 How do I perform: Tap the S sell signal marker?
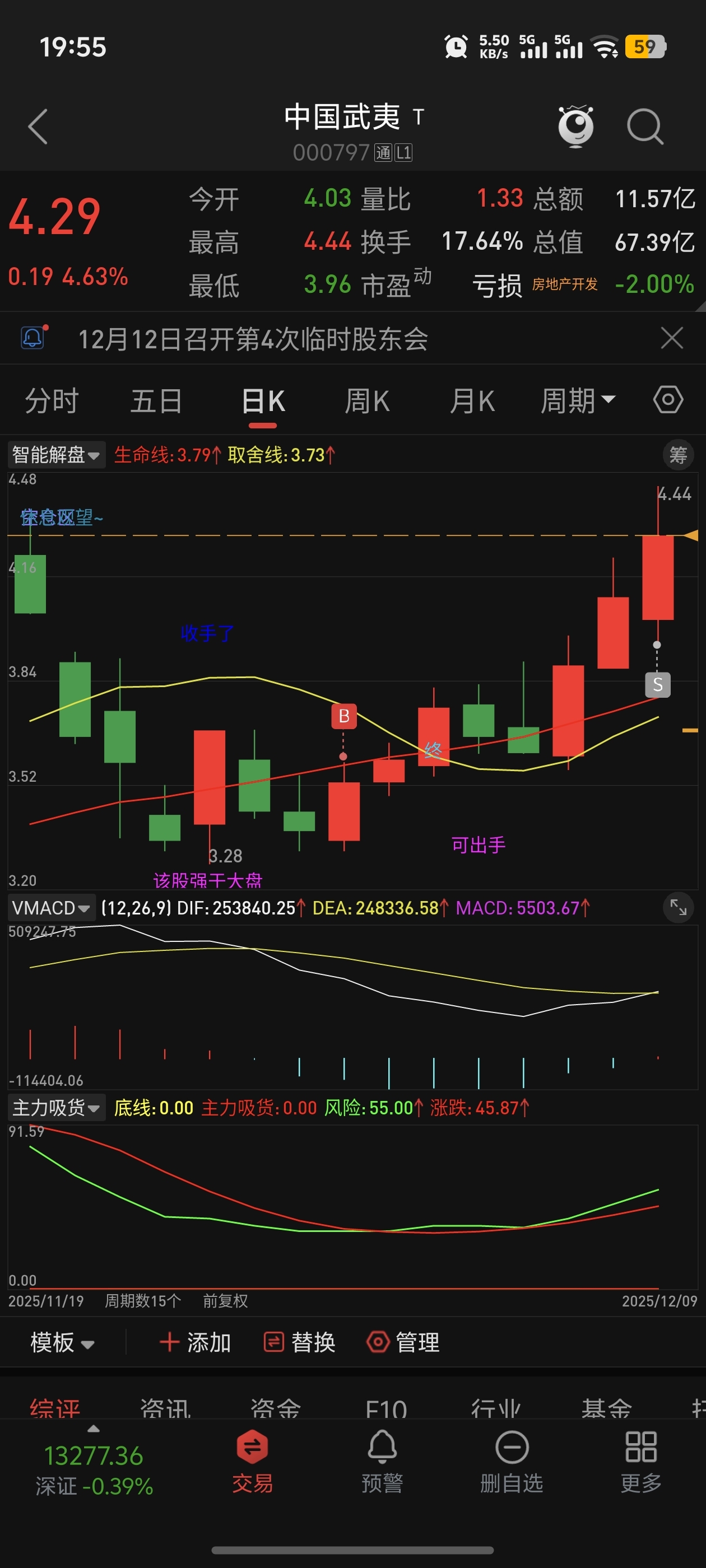click(x=658, y=685)
